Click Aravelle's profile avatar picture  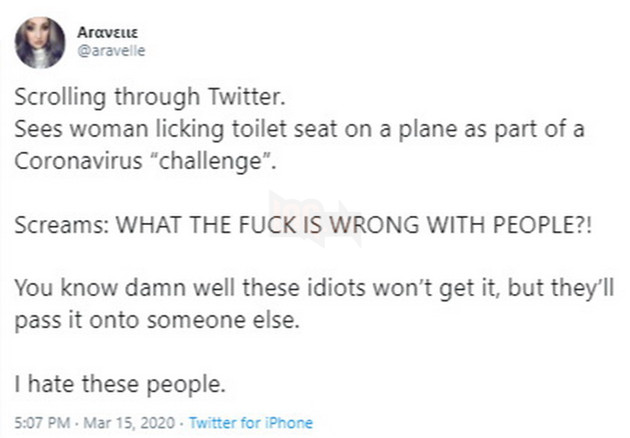[x=40, y=42]
